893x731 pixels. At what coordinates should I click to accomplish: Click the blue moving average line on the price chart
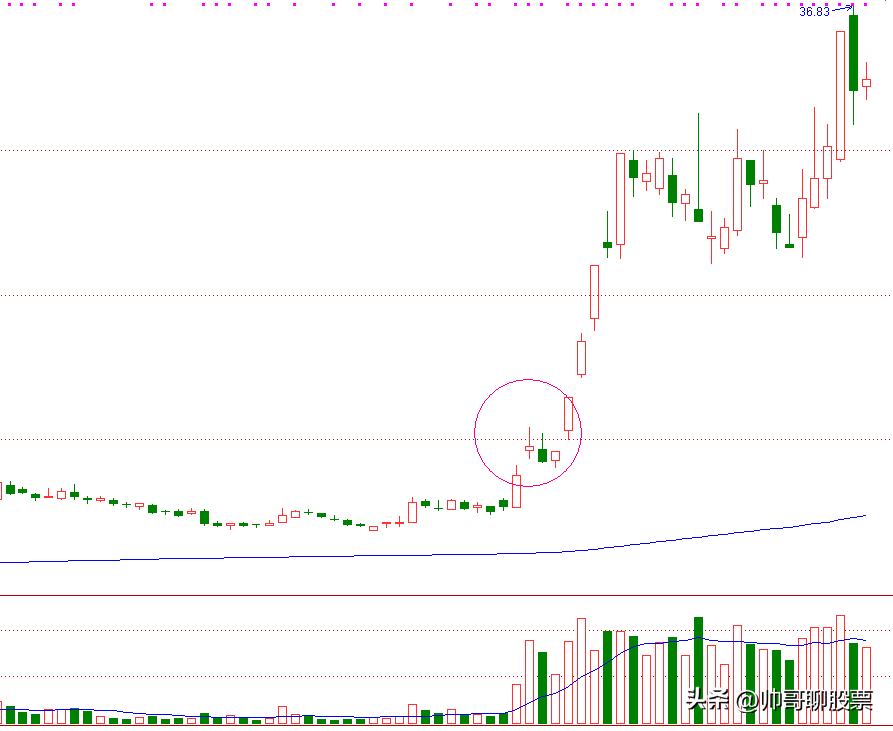433,554
